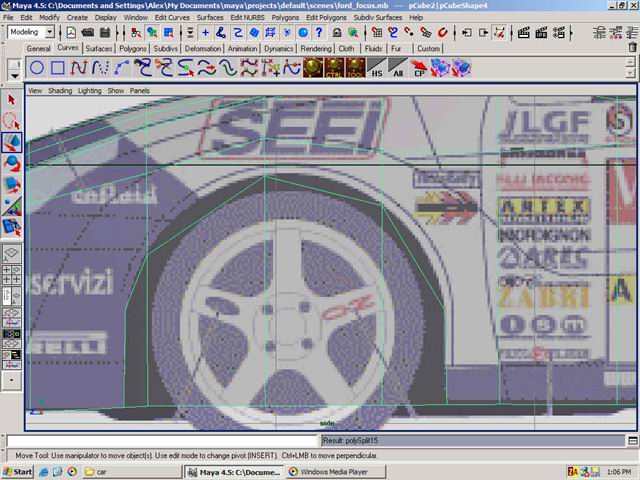The width and height of the screenshot is (640, 480).
Task: Select the arrow Select tool
Action: click(12, 100)
